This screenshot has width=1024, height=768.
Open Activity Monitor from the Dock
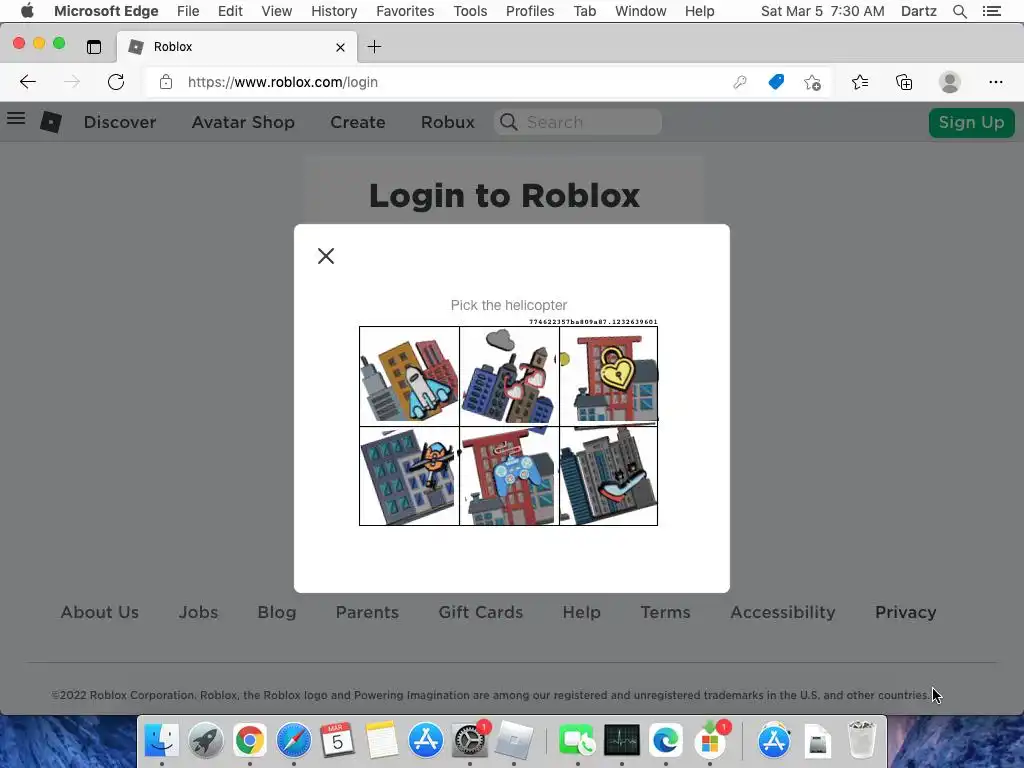(622, 741)
